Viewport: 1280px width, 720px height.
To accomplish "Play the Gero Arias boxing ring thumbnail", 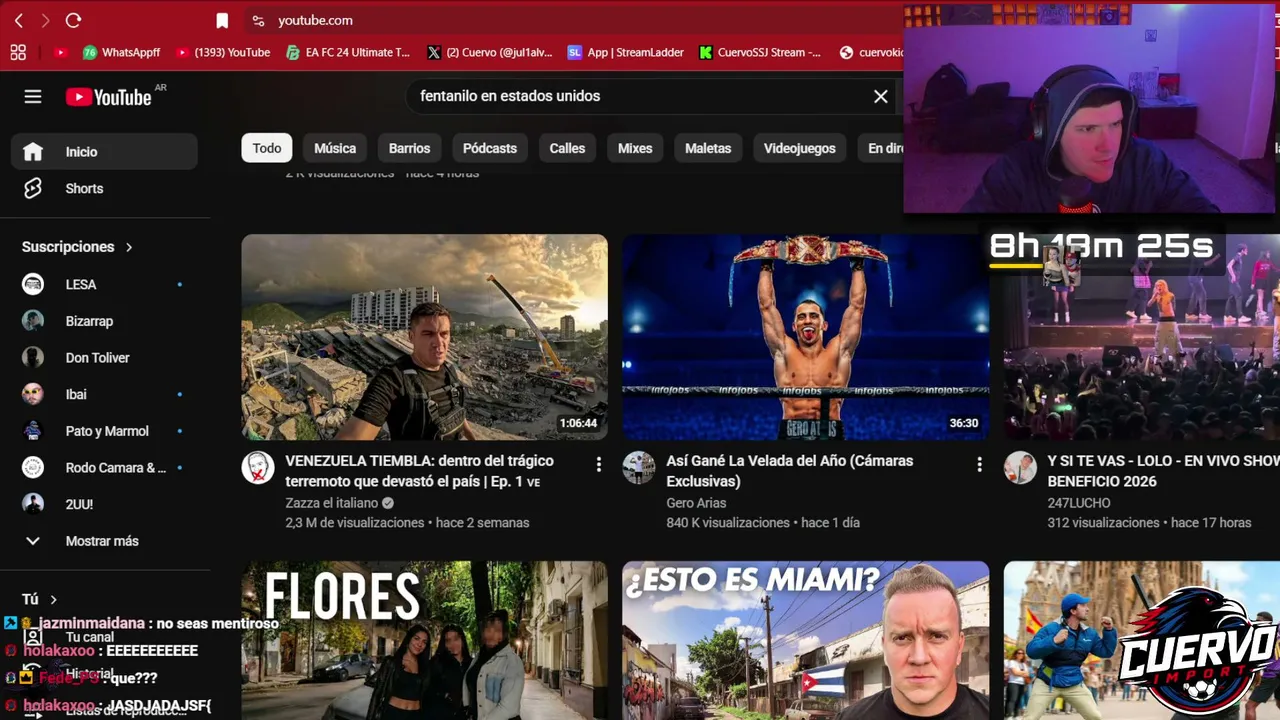I will coord(806,337).
